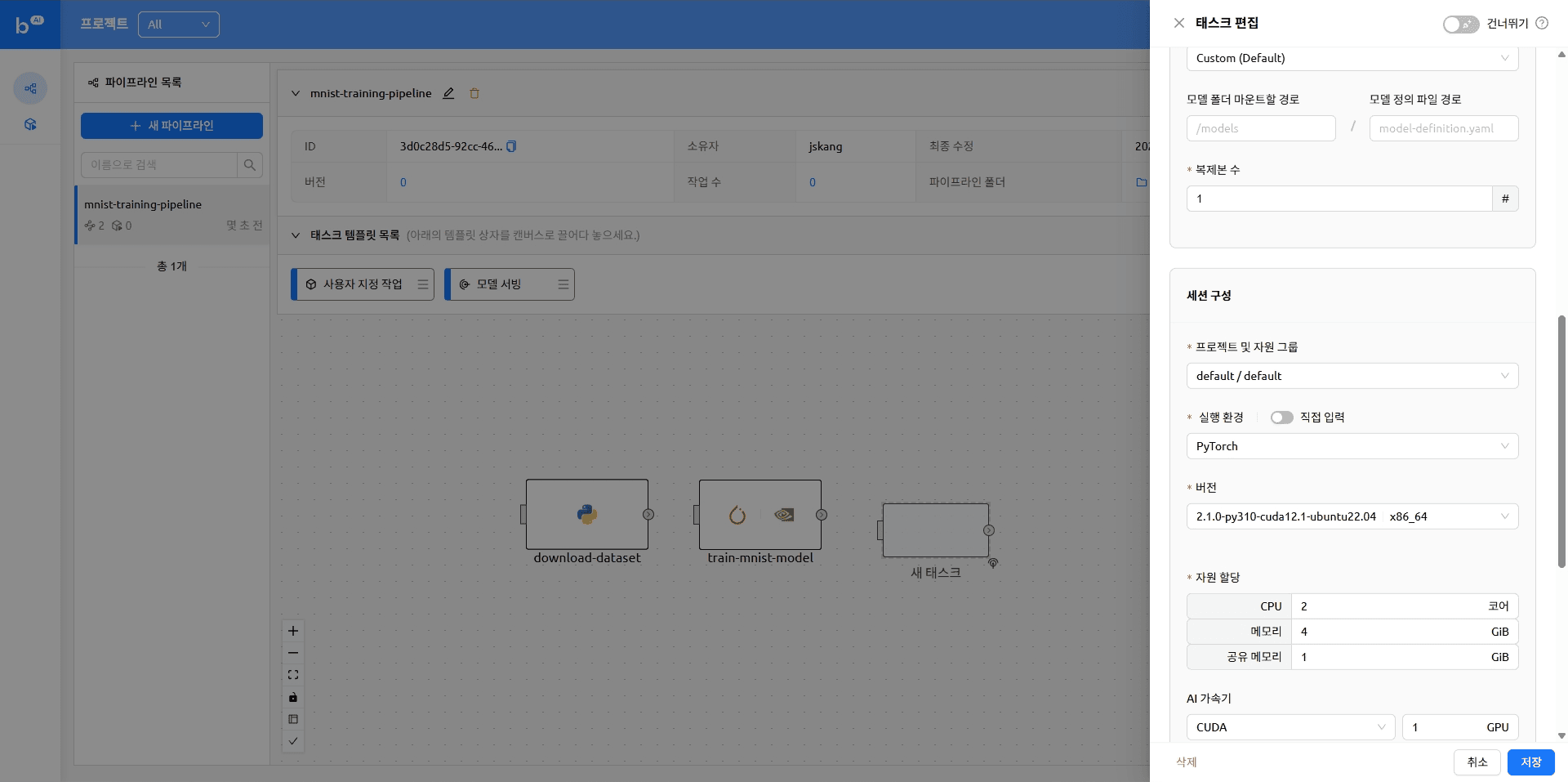Select the pipeline sidebar icon
This screenshot has width=1568, height=782.
pos(30,88)
